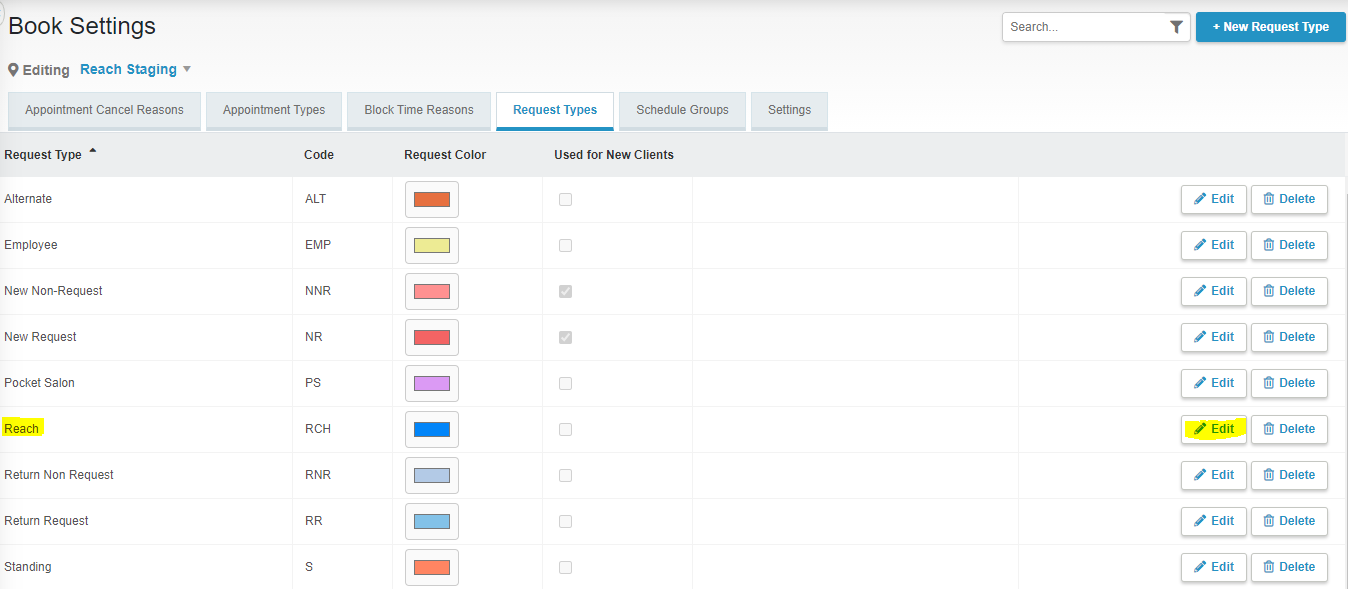Image resolution: width=1348 pixels, height=589 pixels.
Task: Click the pink swatch for New Non-Request
Action: click(432, 291)
